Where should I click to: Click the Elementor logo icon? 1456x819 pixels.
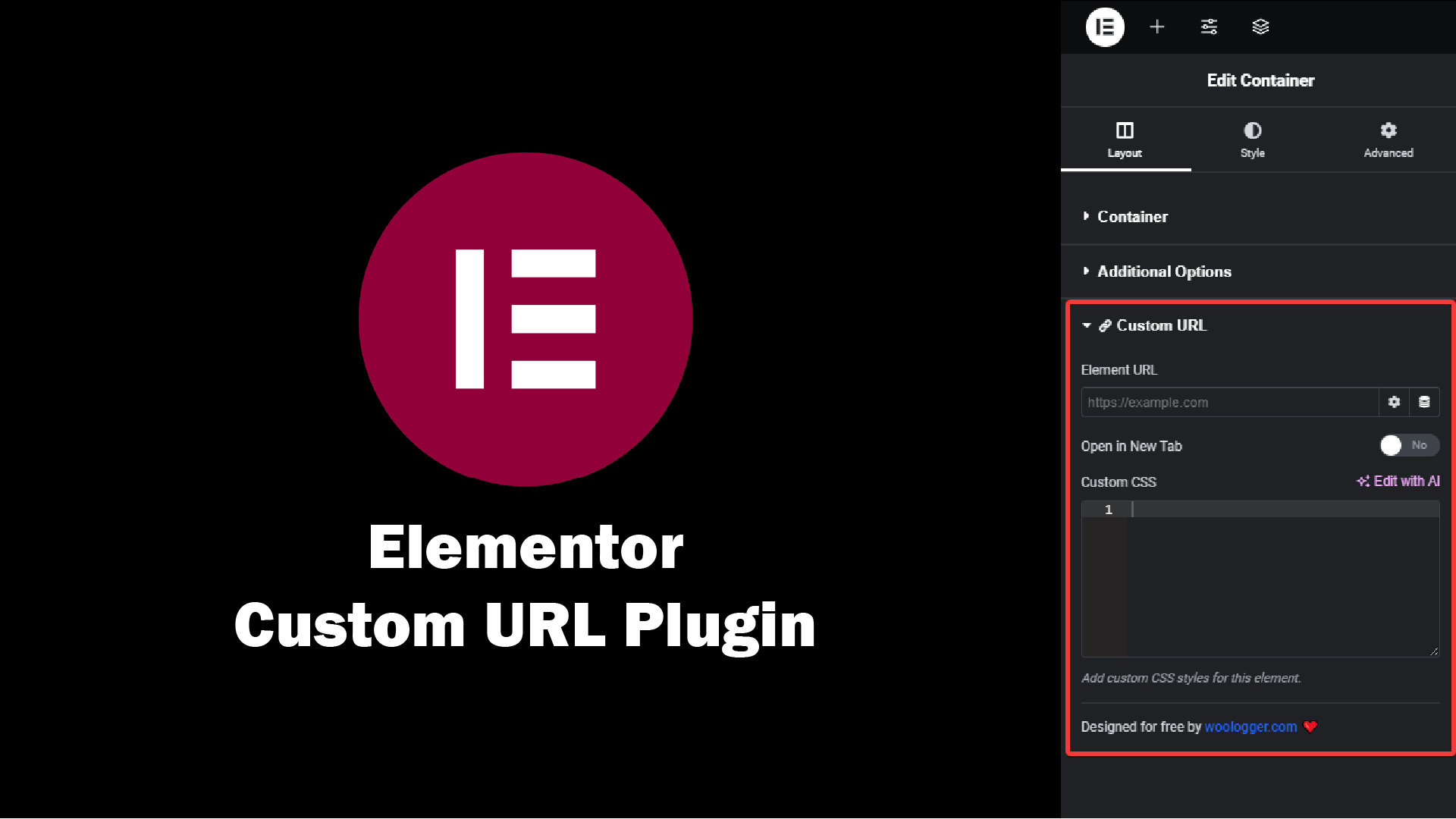coord(1104,27)
